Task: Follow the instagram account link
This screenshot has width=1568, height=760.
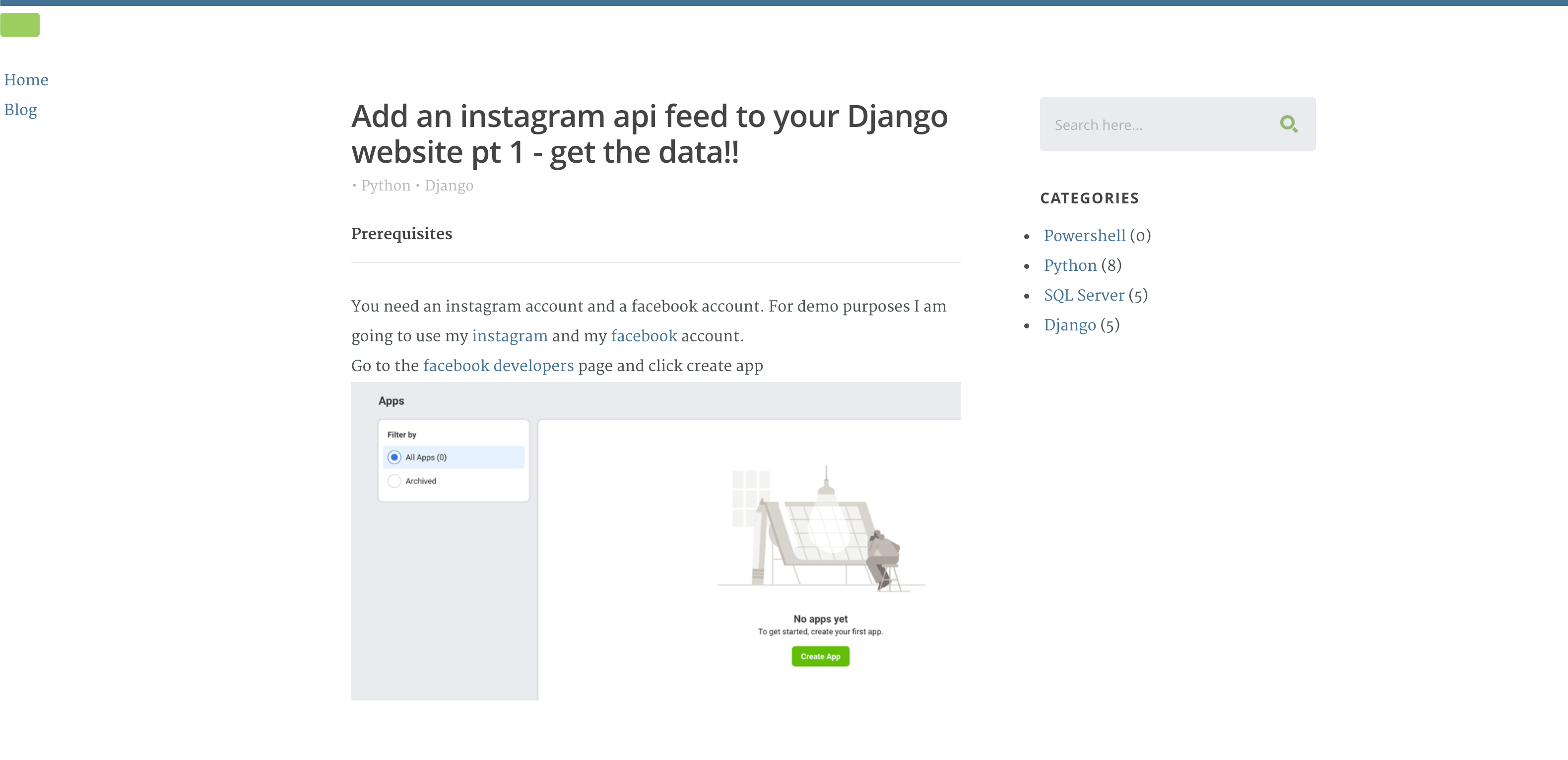Action: 510,336
